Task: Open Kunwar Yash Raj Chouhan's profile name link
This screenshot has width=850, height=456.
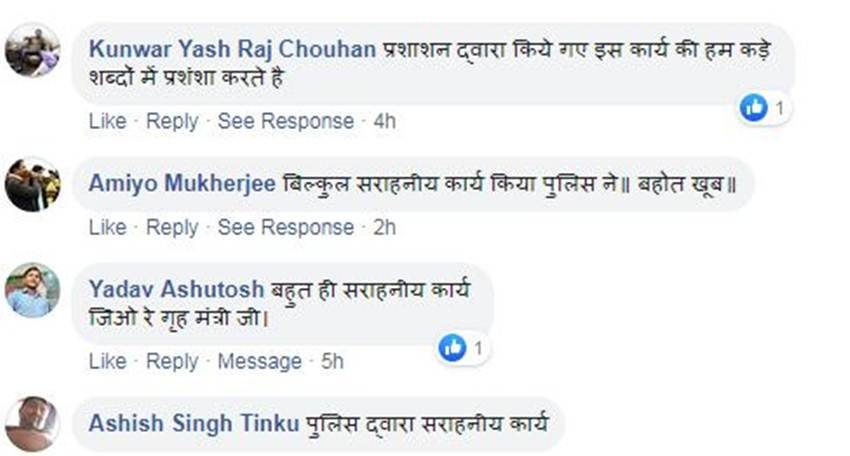Action: click(x=232, y=49)
